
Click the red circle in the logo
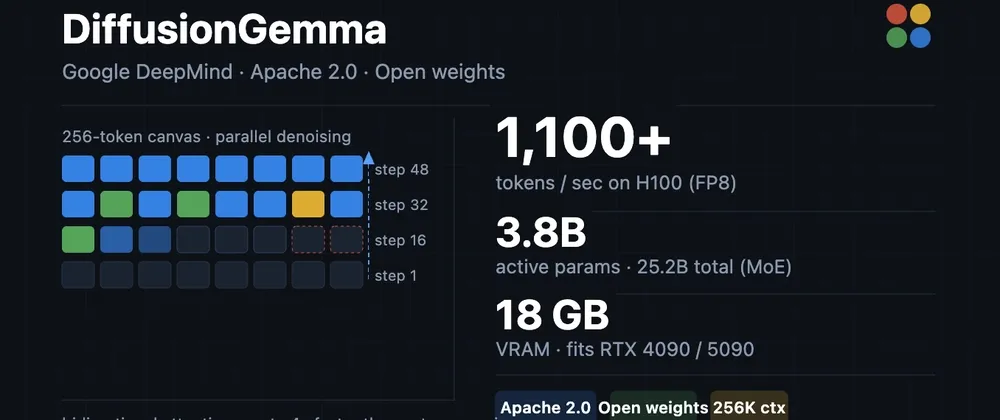[x=897, y=14]
